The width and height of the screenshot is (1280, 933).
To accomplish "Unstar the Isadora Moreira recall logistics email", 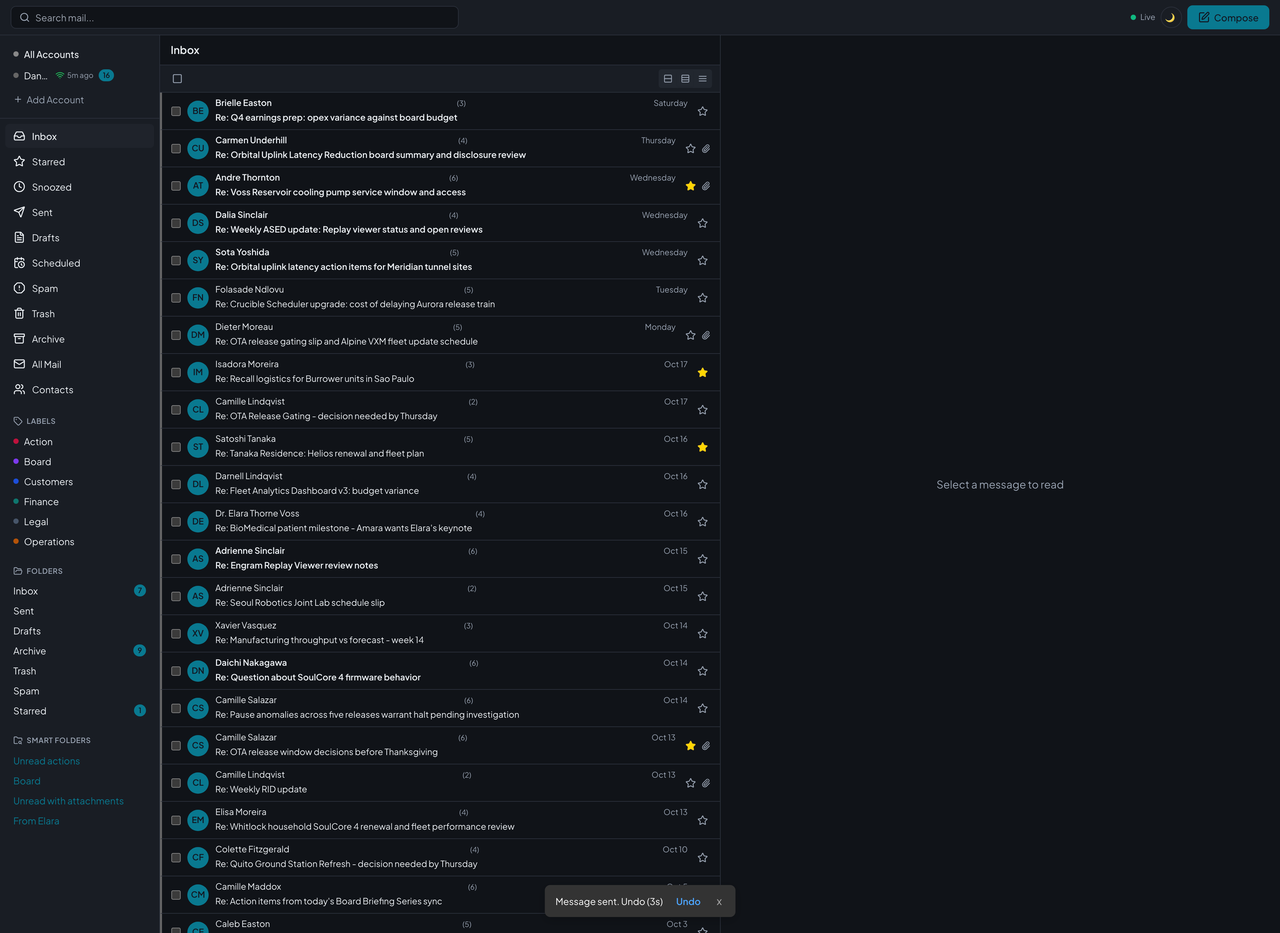I will 702,372.
